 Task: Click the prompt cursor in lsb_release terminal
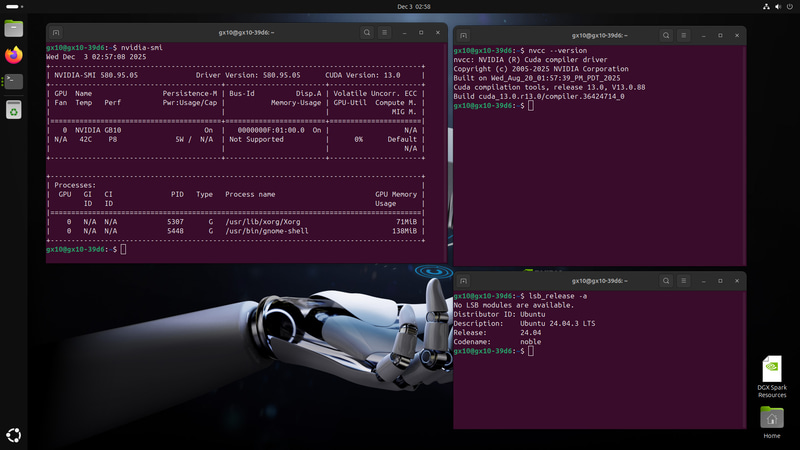click(x=531, y=351)
